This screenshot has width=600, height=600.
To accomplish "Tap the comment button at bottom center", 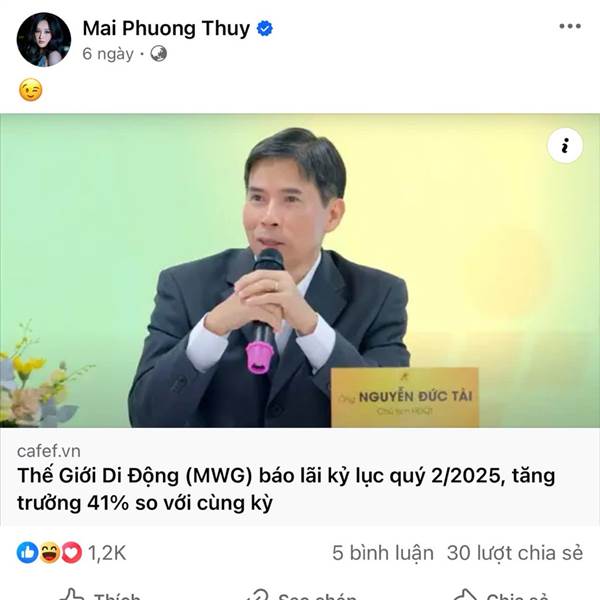I will pos(301,594).
